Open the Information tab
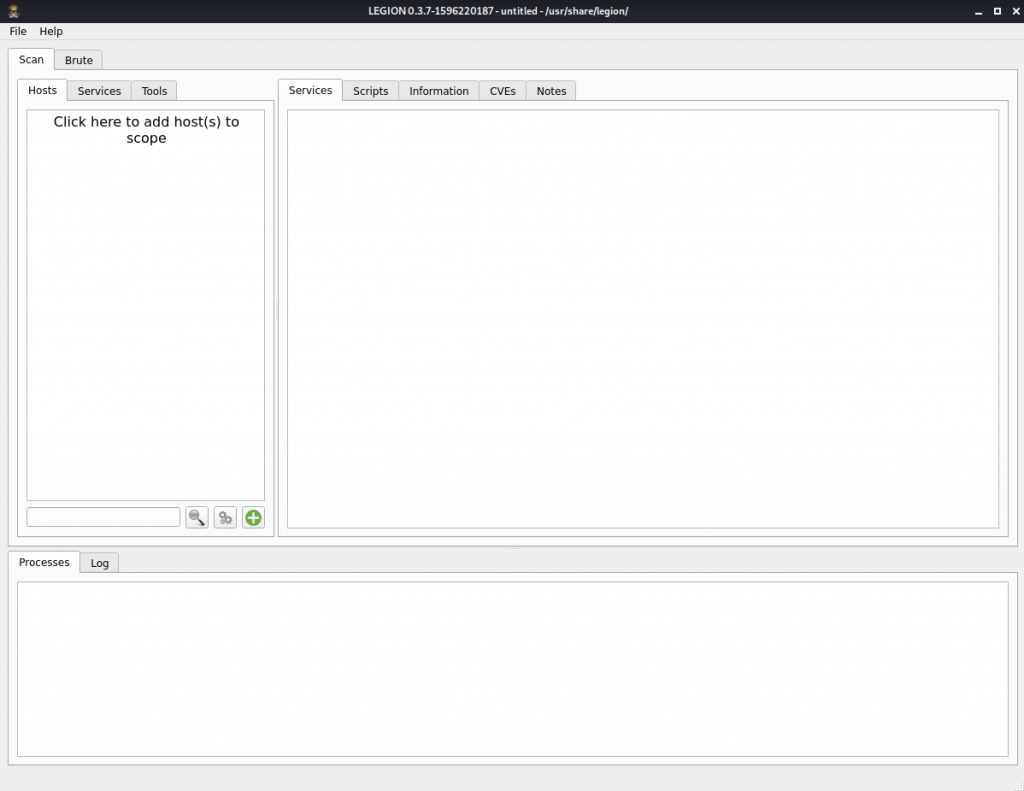Viewport: 1024px width, 791px height. pyautogui.click(x=439, y=91)
